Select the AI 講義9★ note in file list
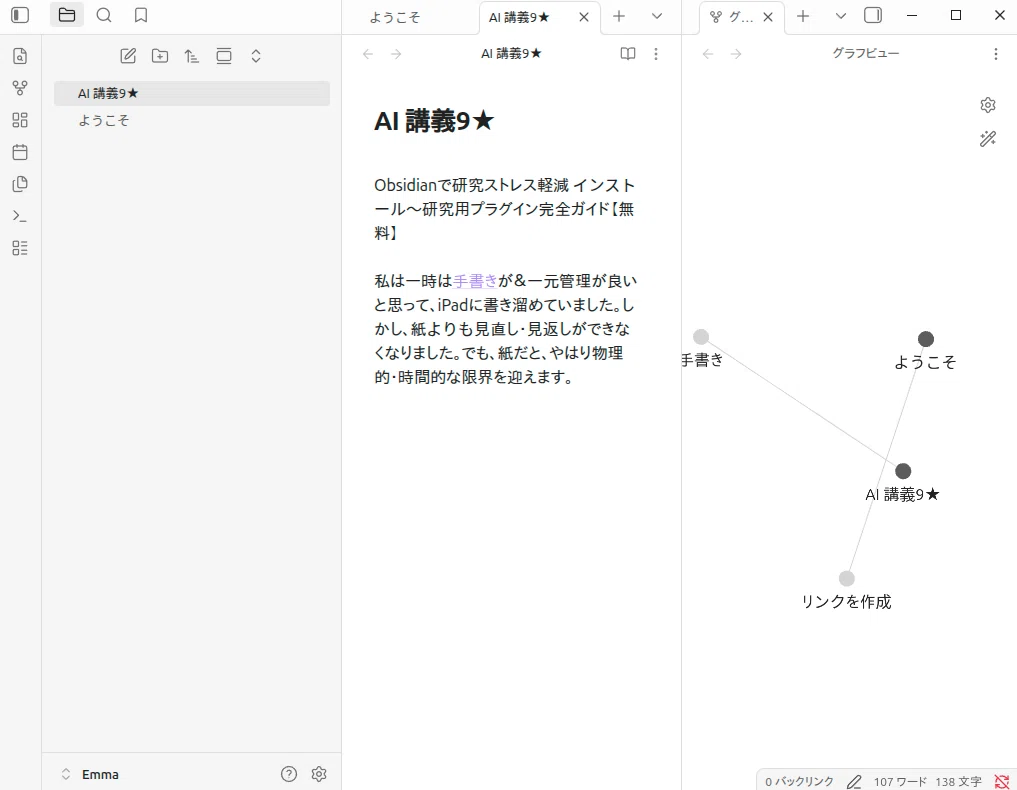Screen dimensions: 1017x790 click(x=192, y=93)
